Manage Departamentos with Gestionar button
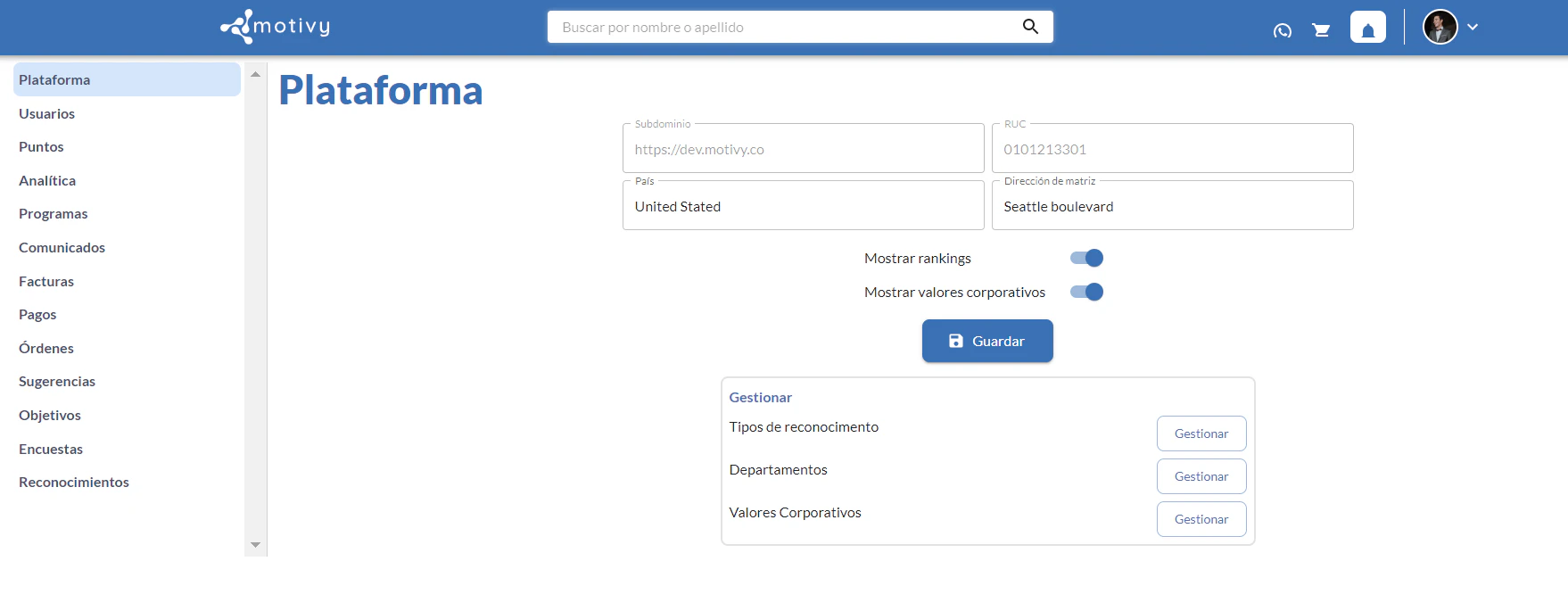Screen dimensions: 1568x611 click(x=1201, y=476)
